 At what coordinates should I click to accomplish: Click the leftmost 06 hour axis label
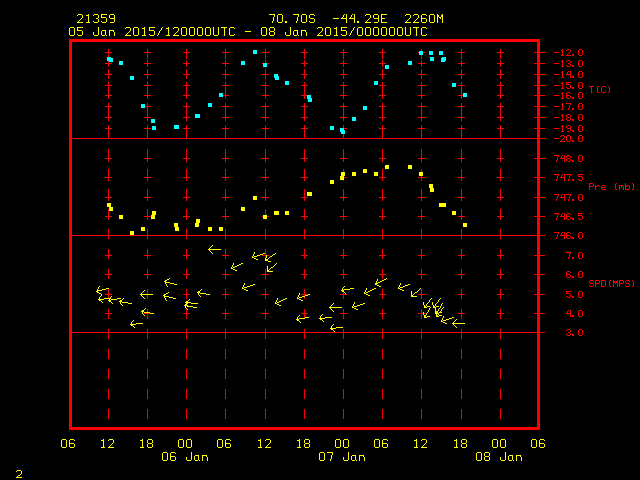coord(68,443)
